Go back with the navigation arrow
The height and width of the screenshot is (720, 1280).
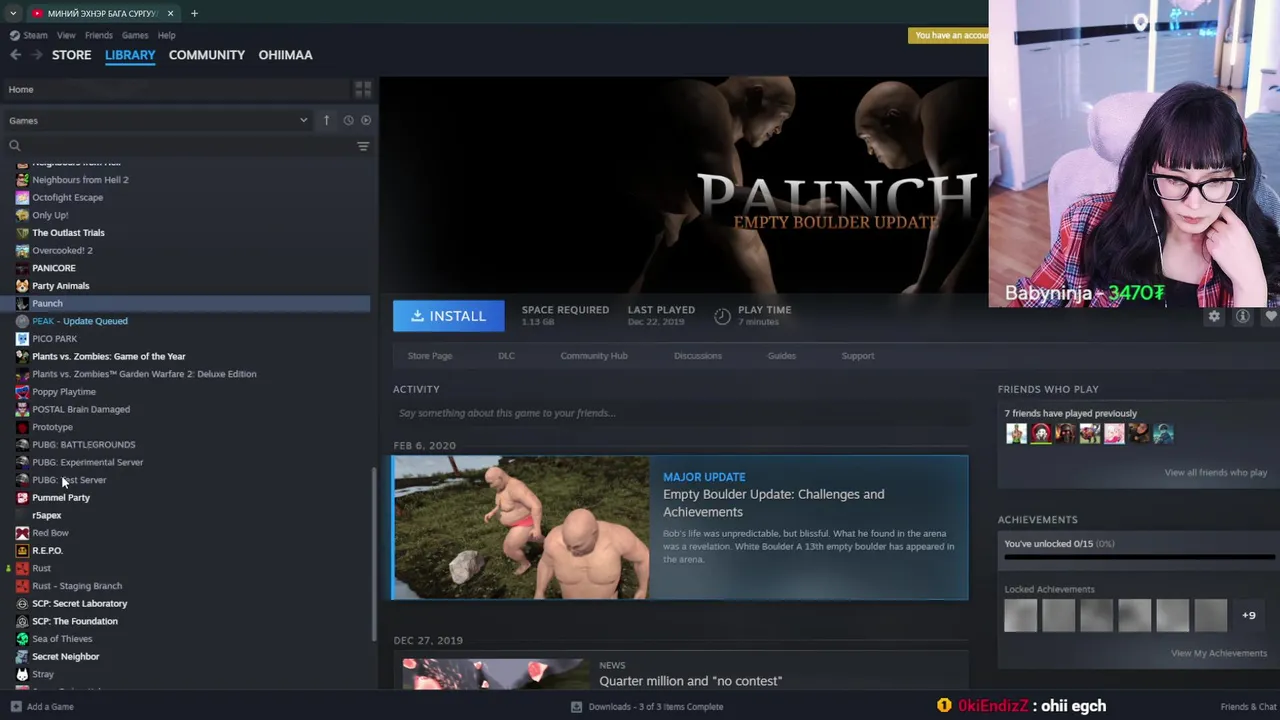pyautogui.click(x=15, y=55)
